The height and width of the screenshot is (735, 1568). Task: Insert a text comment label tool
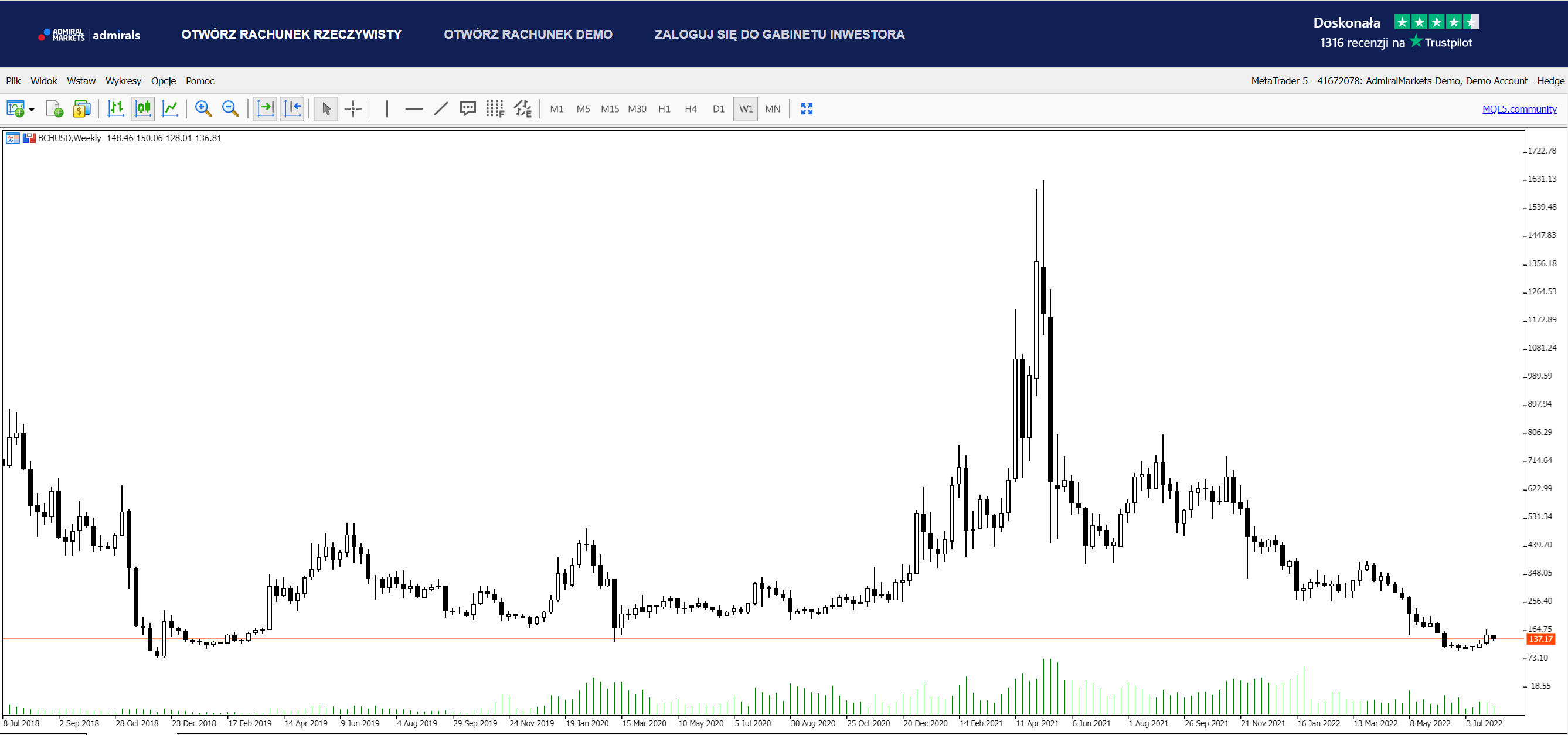pos(468,109)
